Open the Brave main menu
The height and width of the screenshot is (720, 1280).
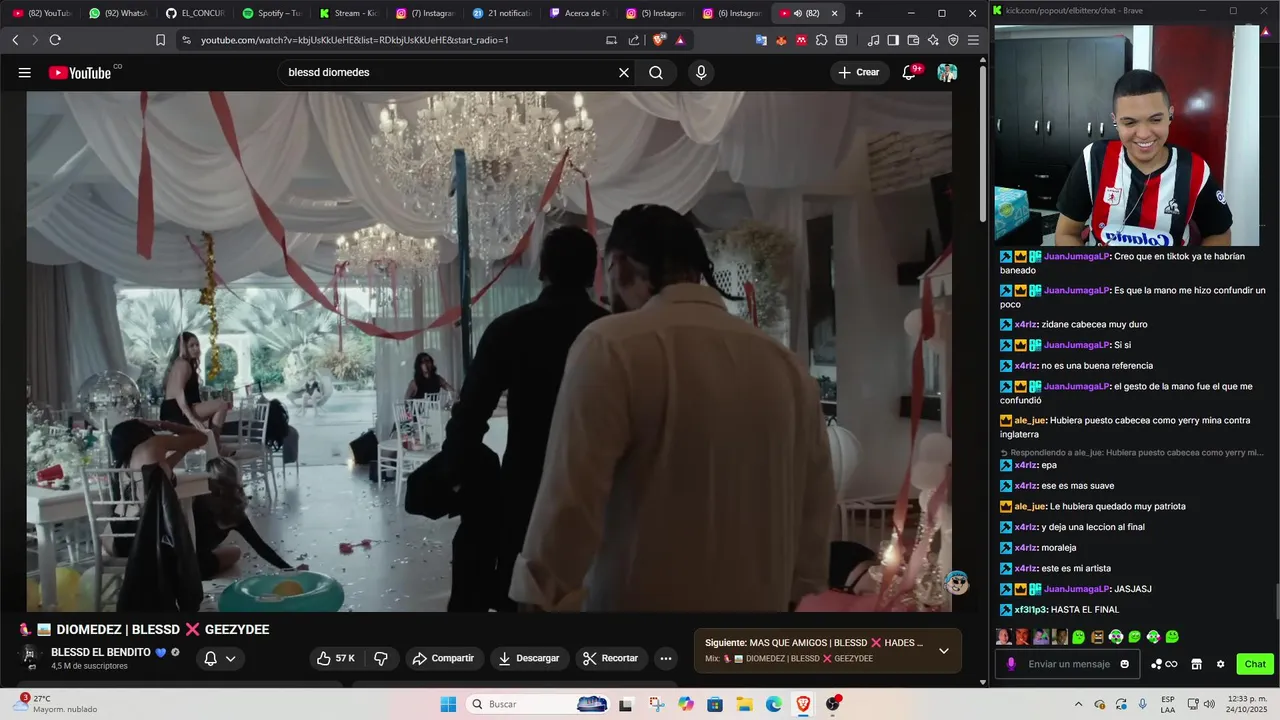click(x=973, y=40)
